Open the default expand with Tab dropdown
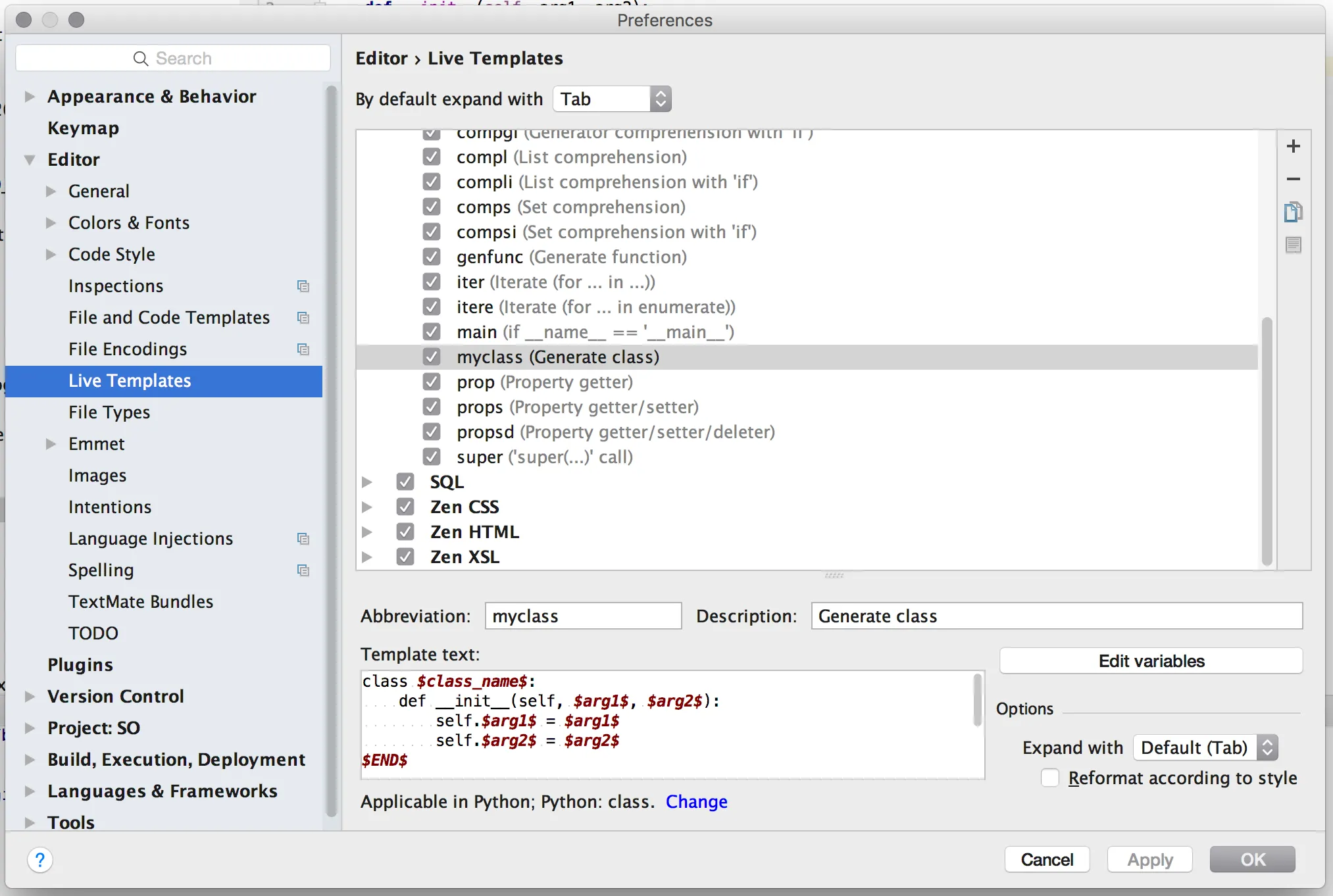Image resolution: width=1333 pixels, height=896 pixels. (612, 99)
